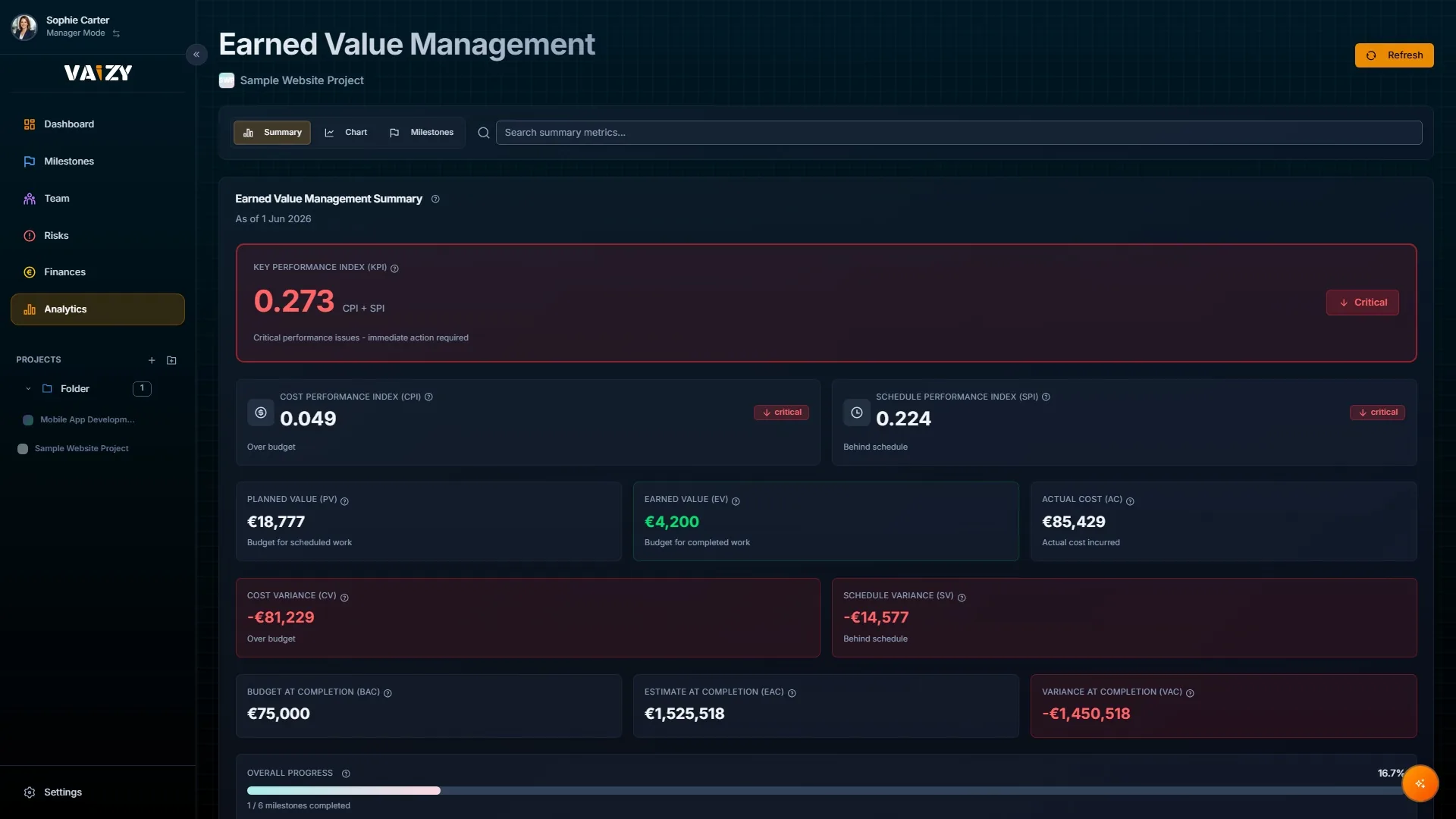Open Sophie Carter's profile avatar
The height and width of the screenshot is (819, 1456).
(24, 27)
